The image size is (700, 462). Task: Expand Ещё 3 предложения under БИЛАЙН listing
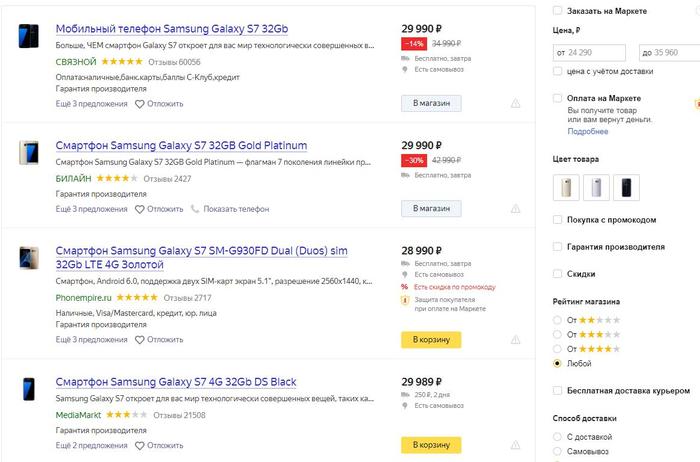coord(92,209)
